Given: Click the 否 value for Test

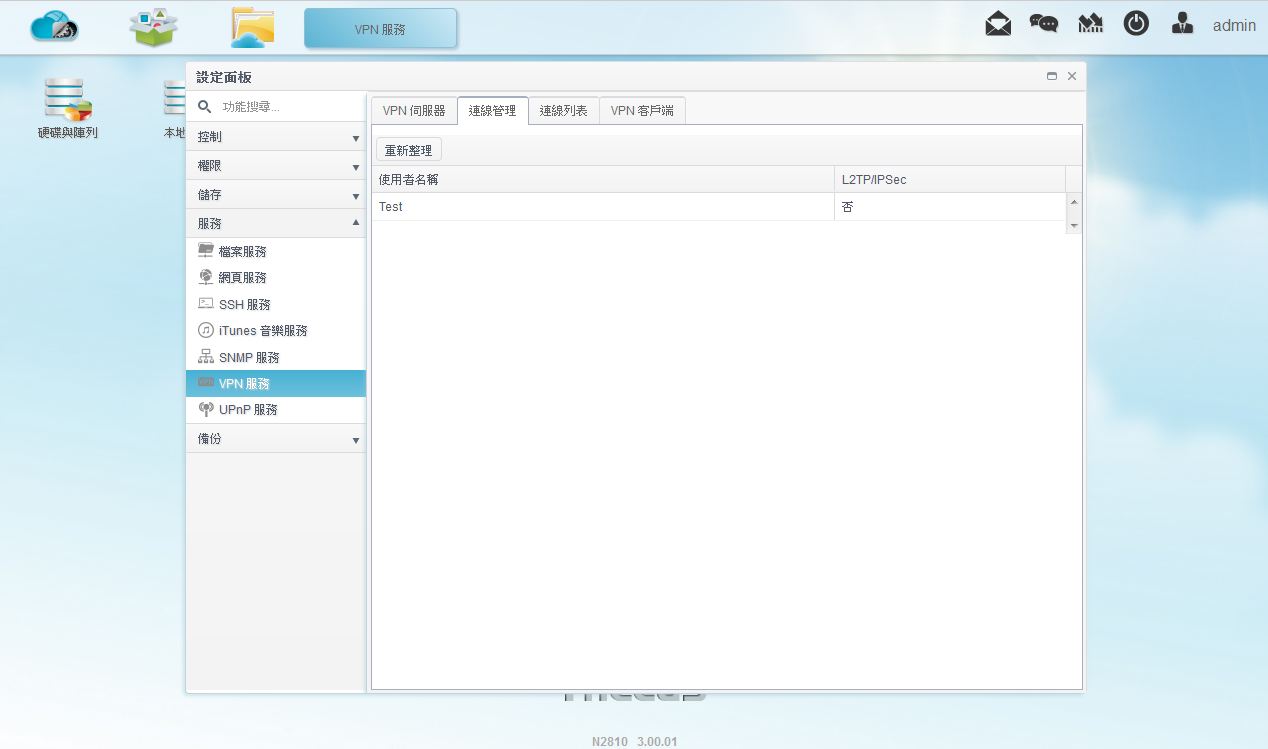Looking at the screenshot, I should (848, 207).
